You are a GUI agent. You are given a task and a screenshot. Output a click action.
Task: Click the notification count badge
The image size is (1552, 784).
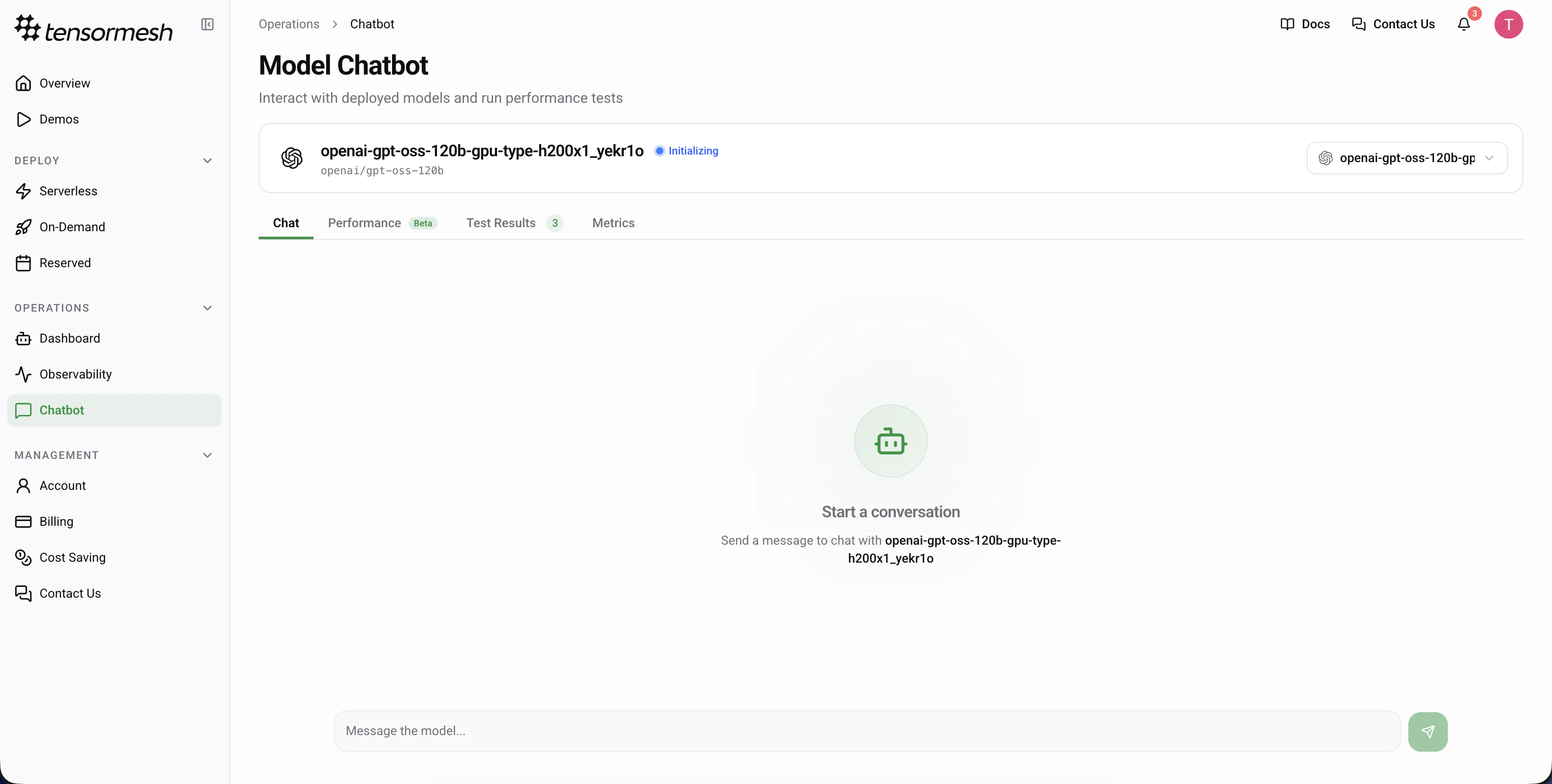pos(1474,13)
